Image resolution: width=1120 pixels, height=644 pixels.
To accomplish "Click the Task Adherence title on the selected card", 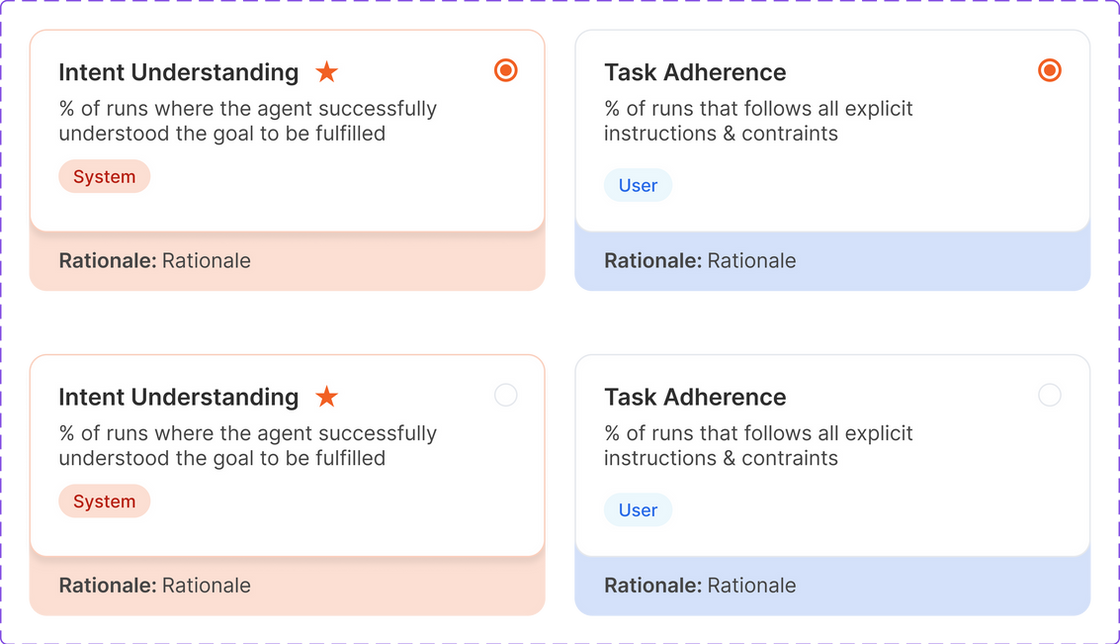I will pos(695,72).
